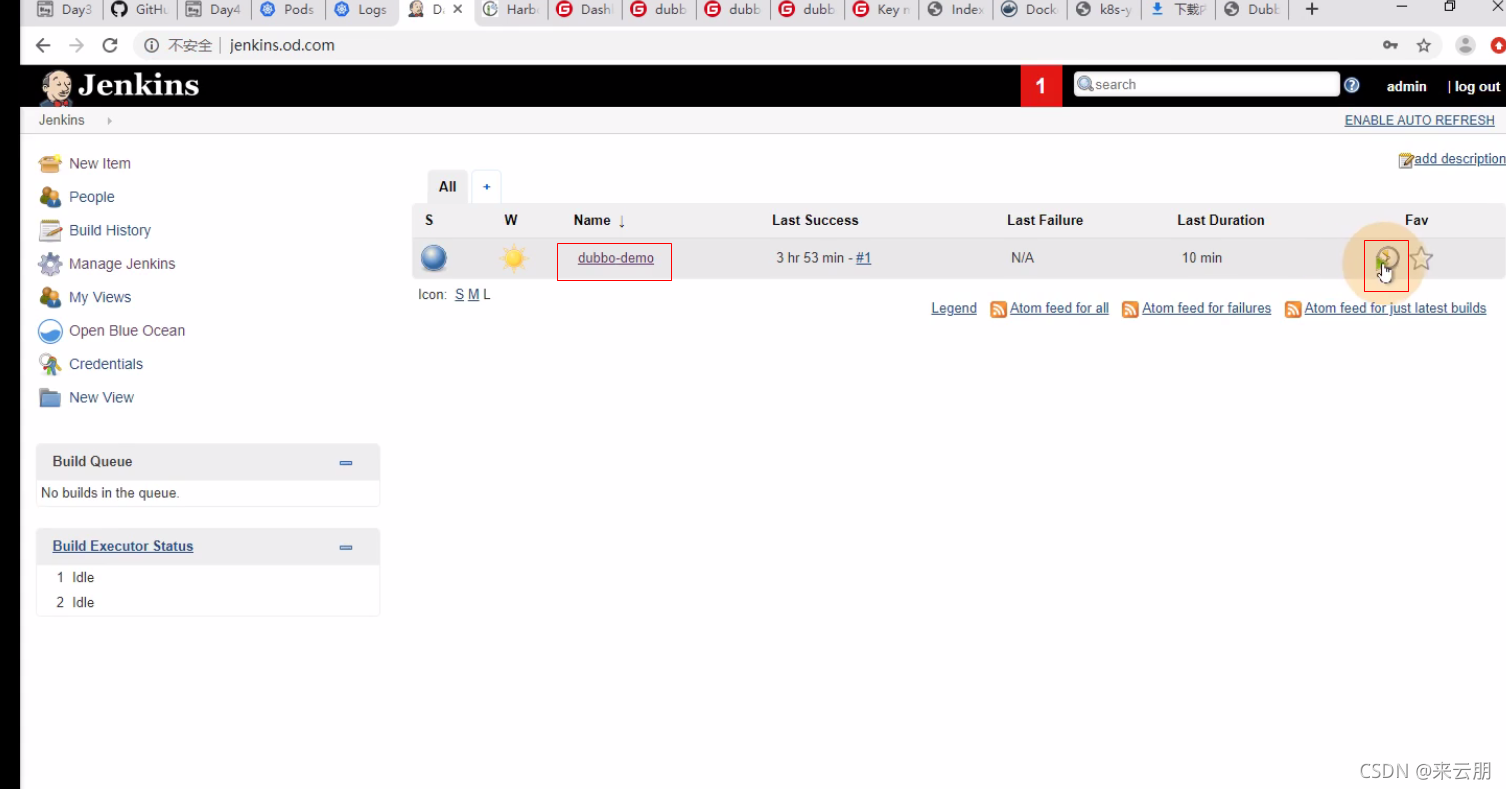Screen dimensions: 1506x789
Task: Click the address bar showing jenkins.od.com
Action: pyautogui.click(x=750, y=45)
